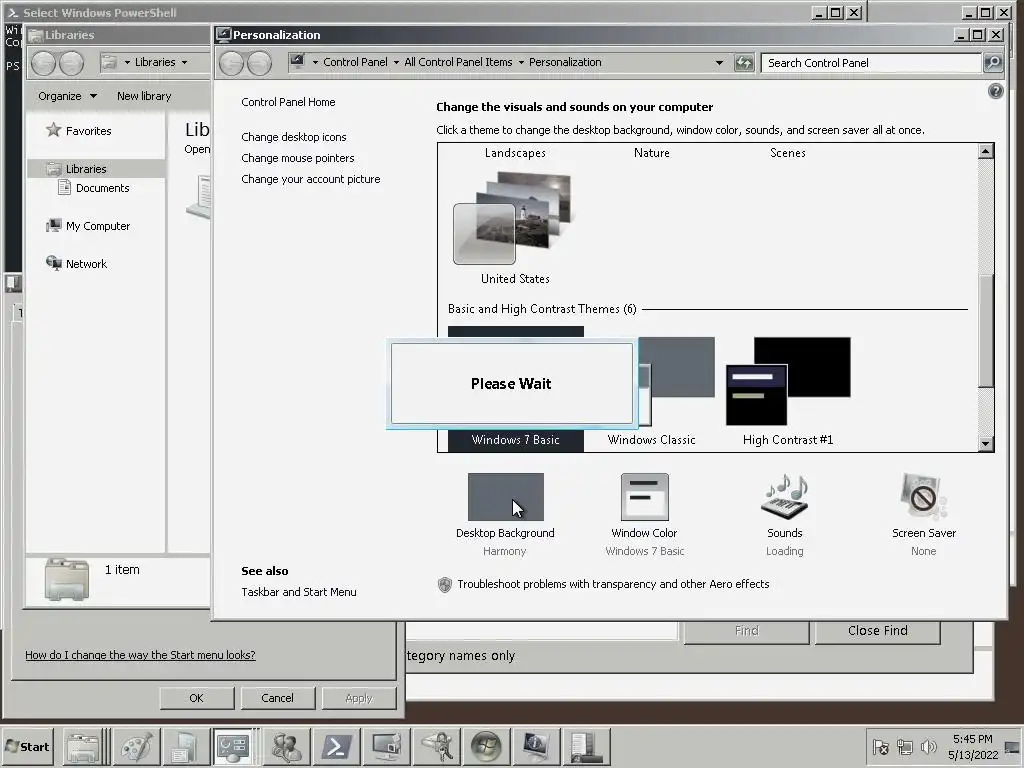Click Cancel in the taskbar properties dialog
The height and width of the screenshot is (768, 1024).
pyautogui.click(x=278, y=698)
